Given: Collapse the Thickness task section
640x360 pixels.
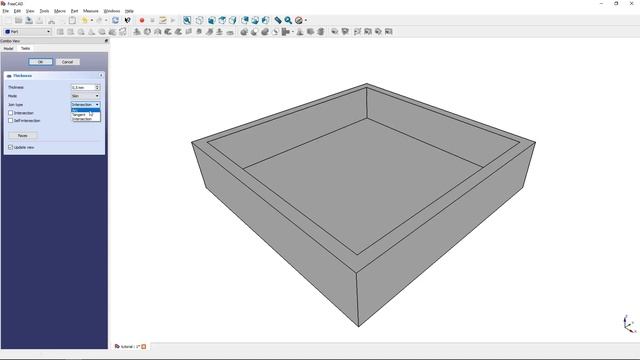Looking at the screenshot, I should point(101,76).
